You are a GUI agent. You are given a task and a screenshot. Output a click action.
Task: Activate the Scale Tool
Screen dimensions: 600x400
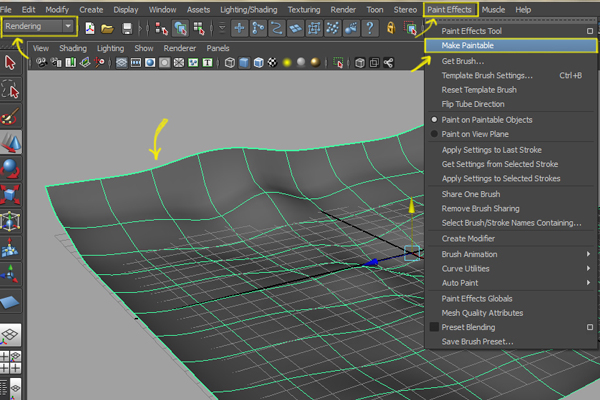(x=10, y=195)
